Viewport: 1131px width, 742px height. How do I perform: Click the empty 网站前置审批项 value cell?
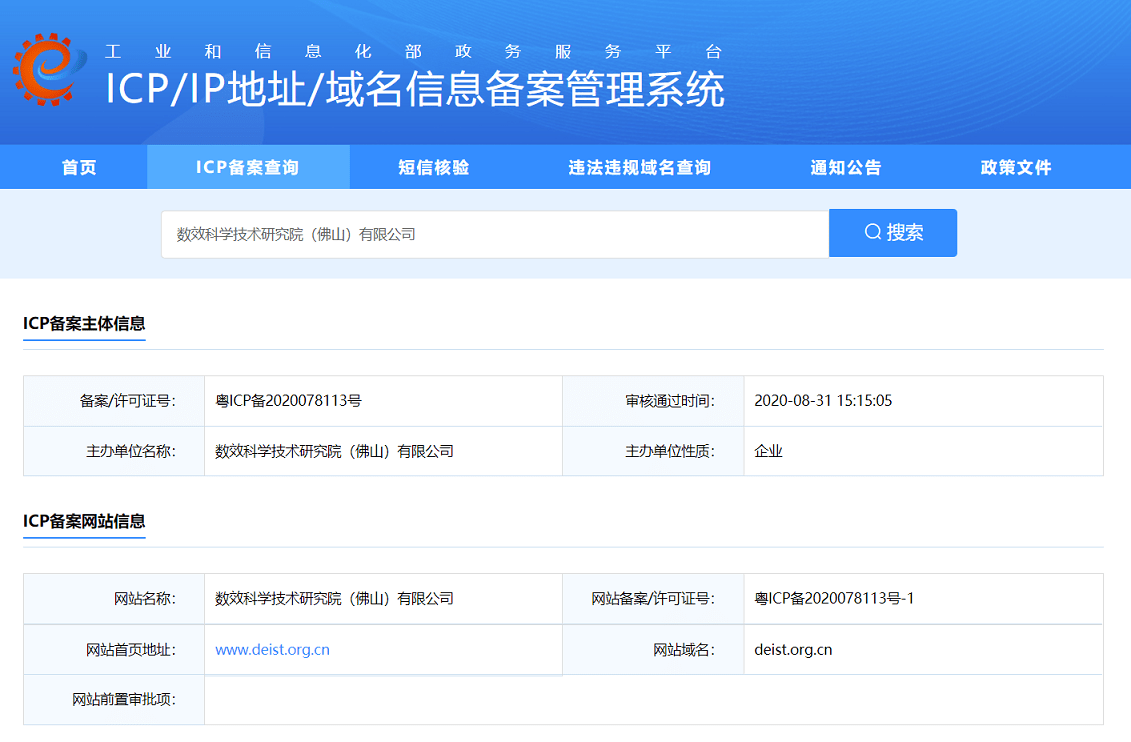coord(653,700)
